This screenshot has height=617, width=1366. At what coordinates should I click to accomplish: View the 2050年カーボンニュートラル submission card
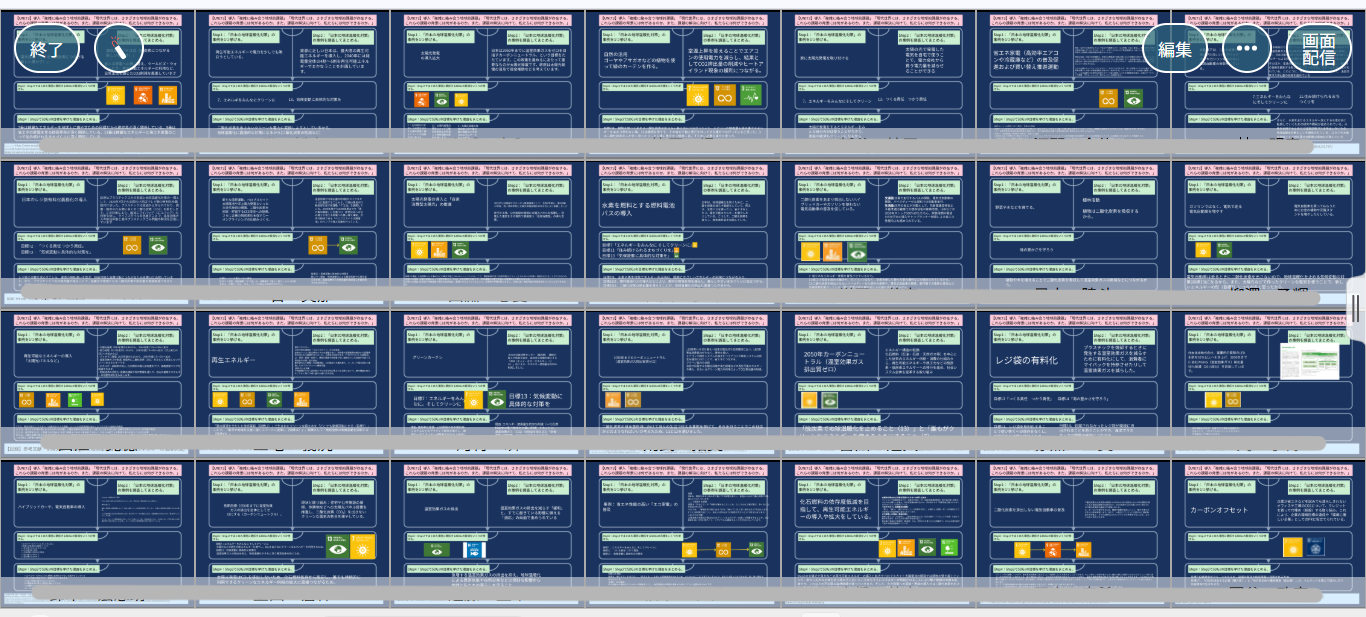point(877,382)
